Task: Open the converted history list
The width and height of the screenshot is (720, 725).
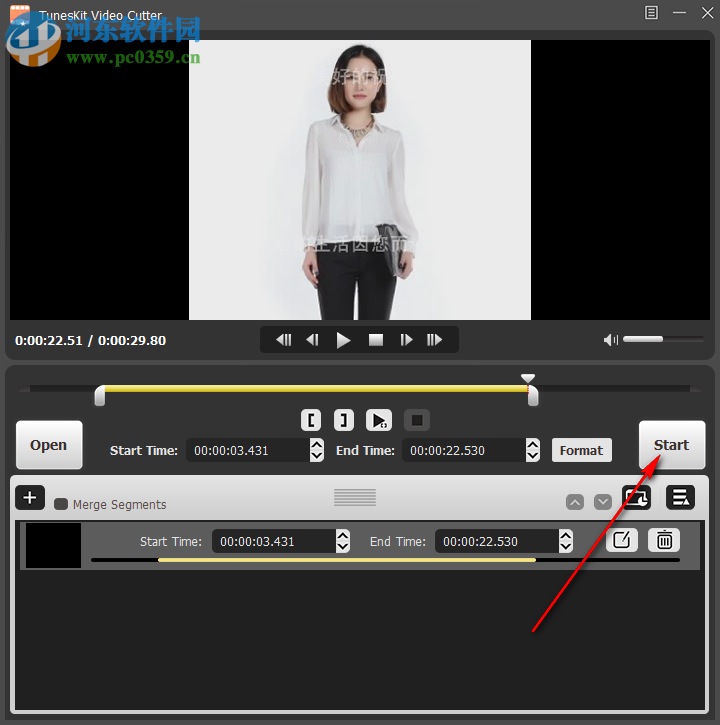Action: coord(680,498)
